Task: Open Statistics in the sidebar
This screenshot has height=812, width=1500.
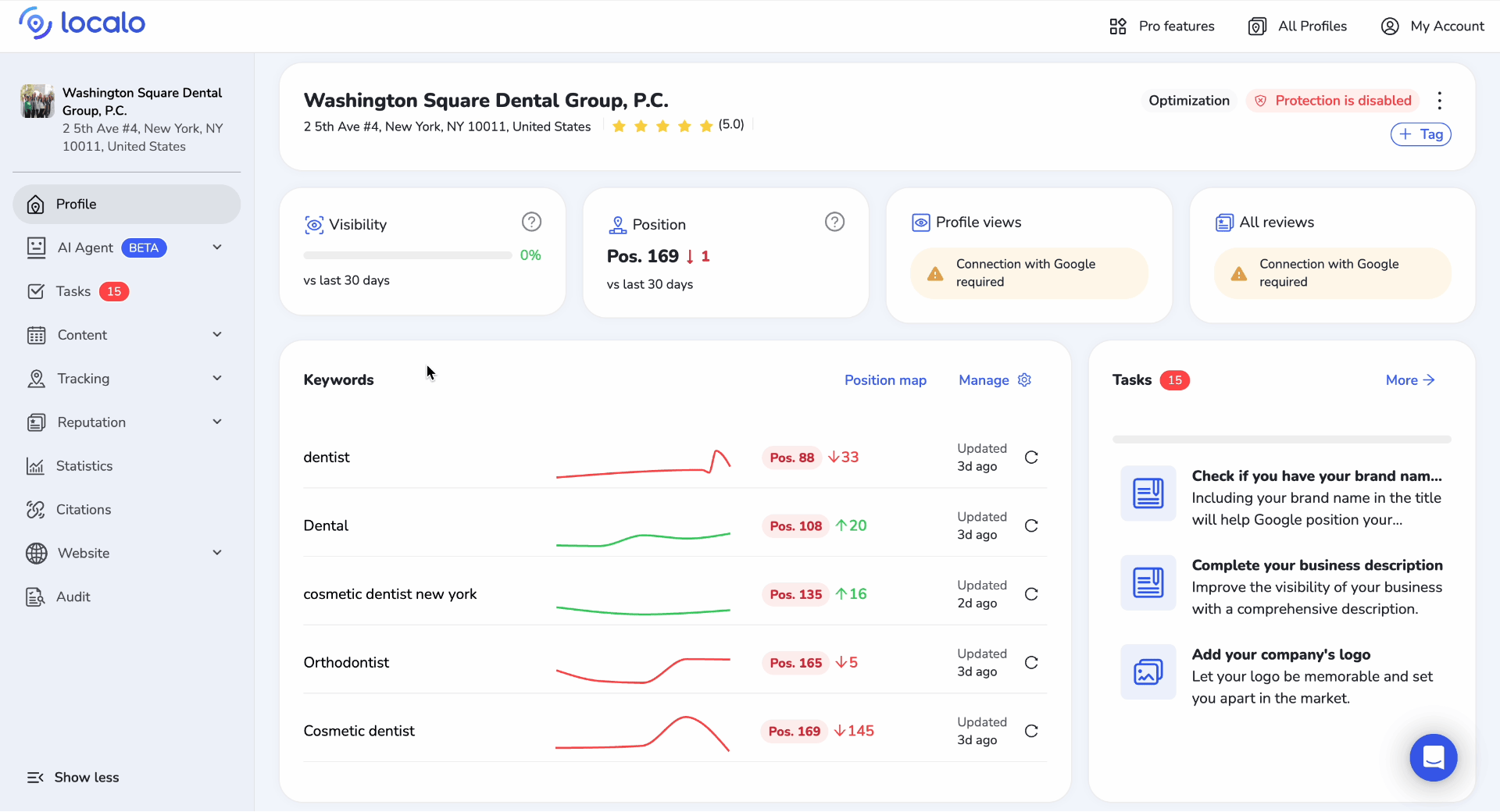Action: coord(84,466)
